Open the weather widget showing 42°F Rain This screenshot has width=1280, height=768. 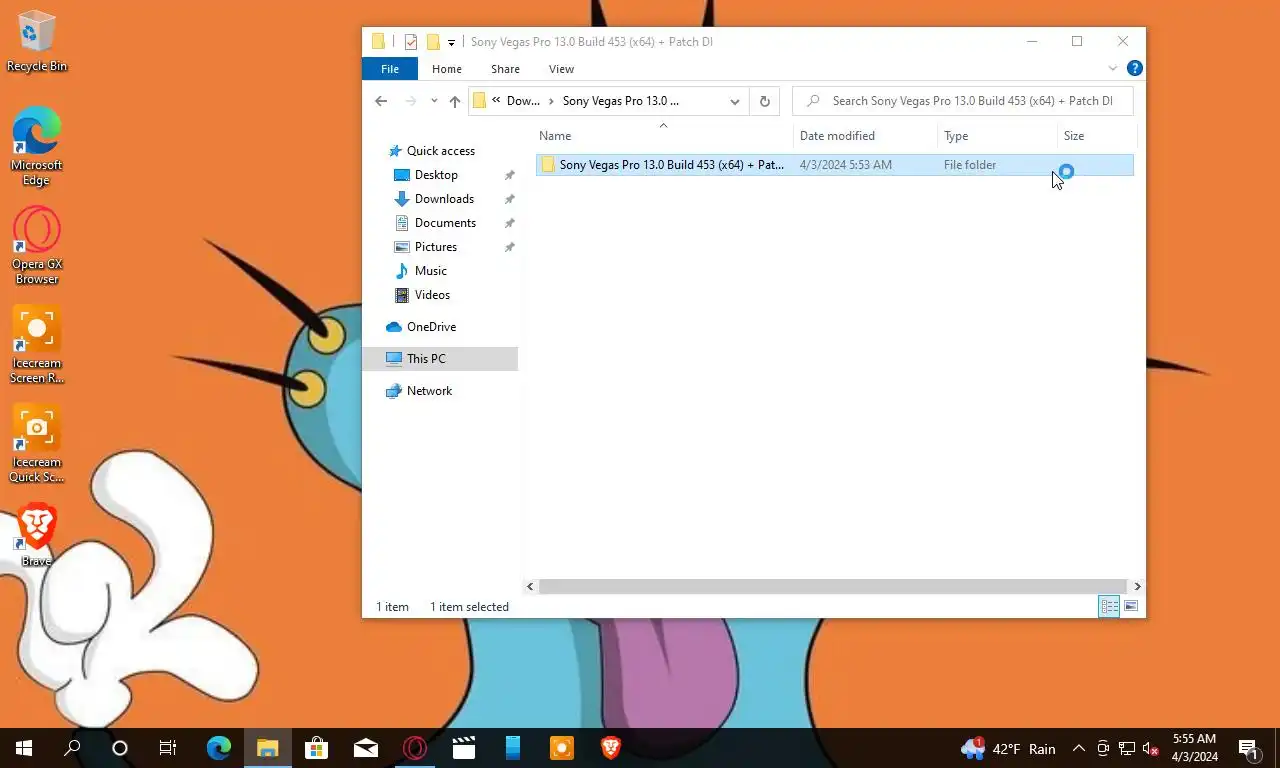(1008, 748)
